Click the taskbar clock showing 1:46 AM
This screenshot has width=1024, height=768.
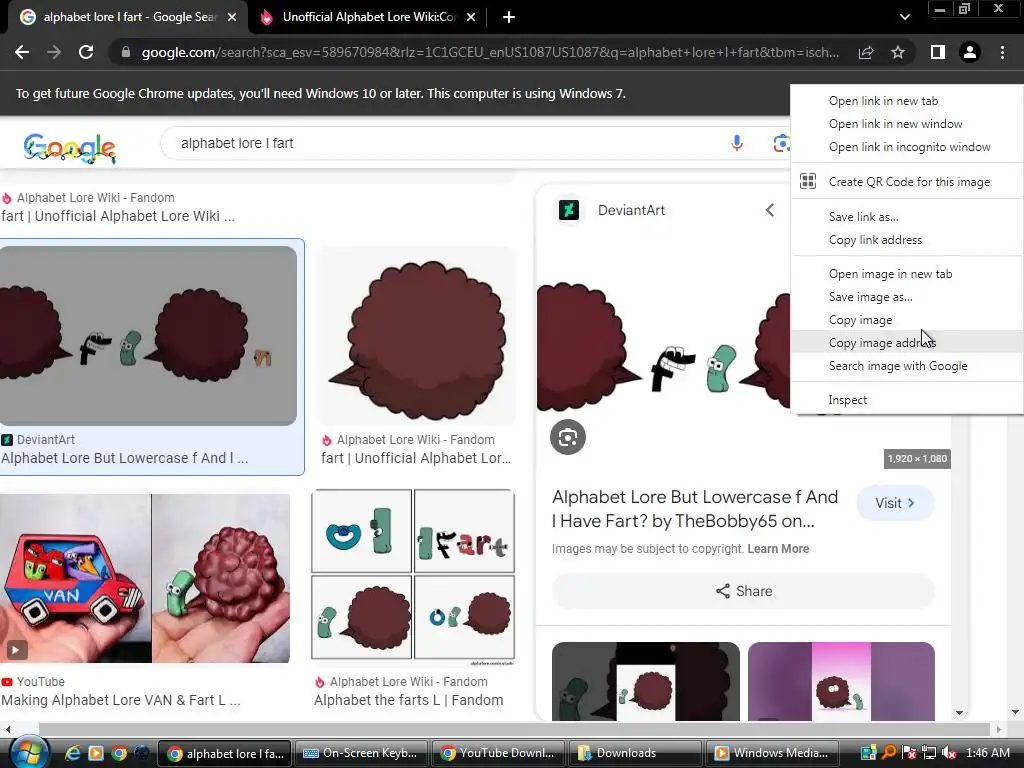click(x=987, y=753)
